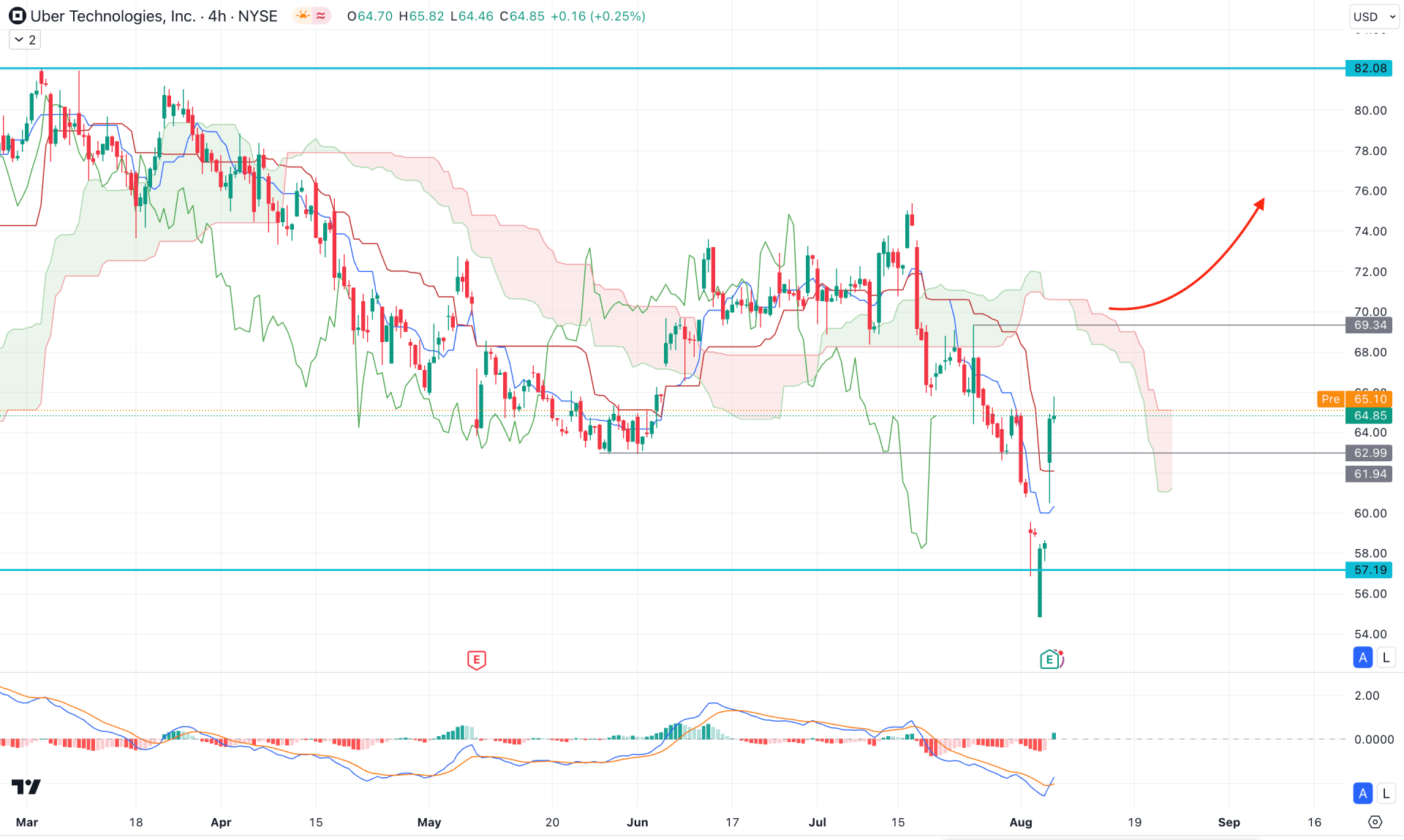1404x840 pixels.
Task: Click the 2.00 MACD scale label
Action: (1366, 695)
